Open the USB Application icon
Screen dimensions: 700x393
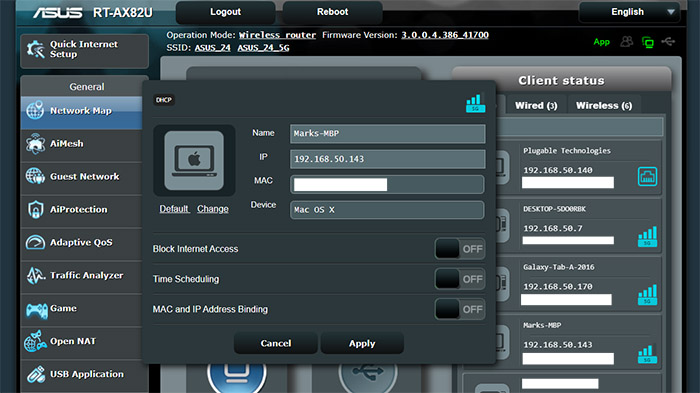pyautogui.click(x=36, y=374)
